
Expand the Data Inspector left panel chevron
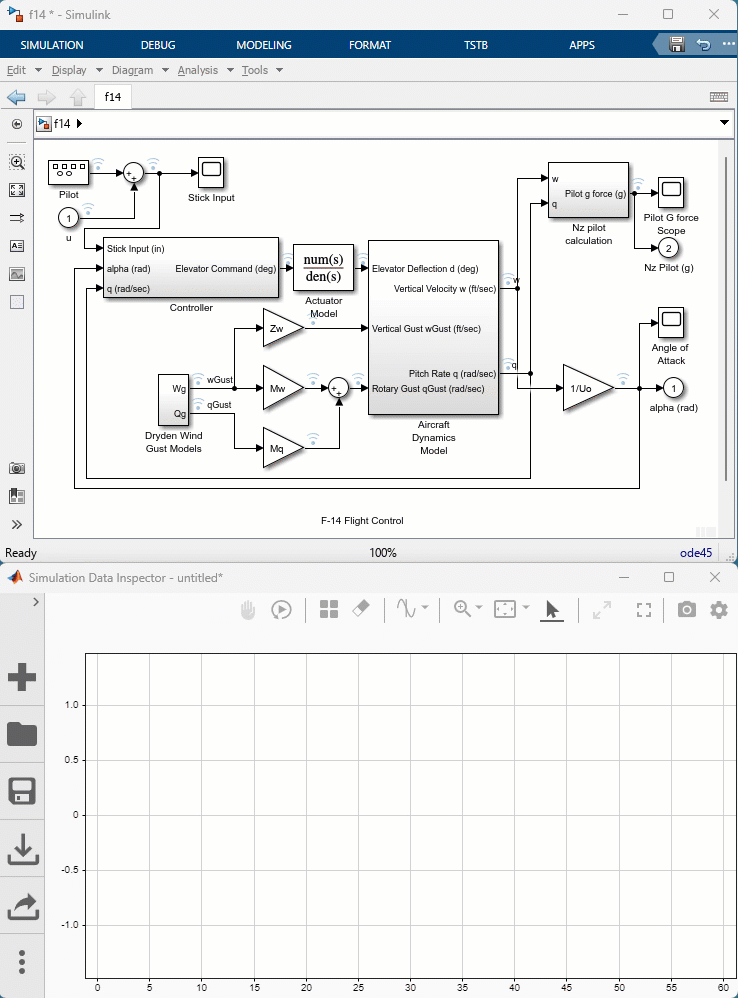[x=36, y=602]
